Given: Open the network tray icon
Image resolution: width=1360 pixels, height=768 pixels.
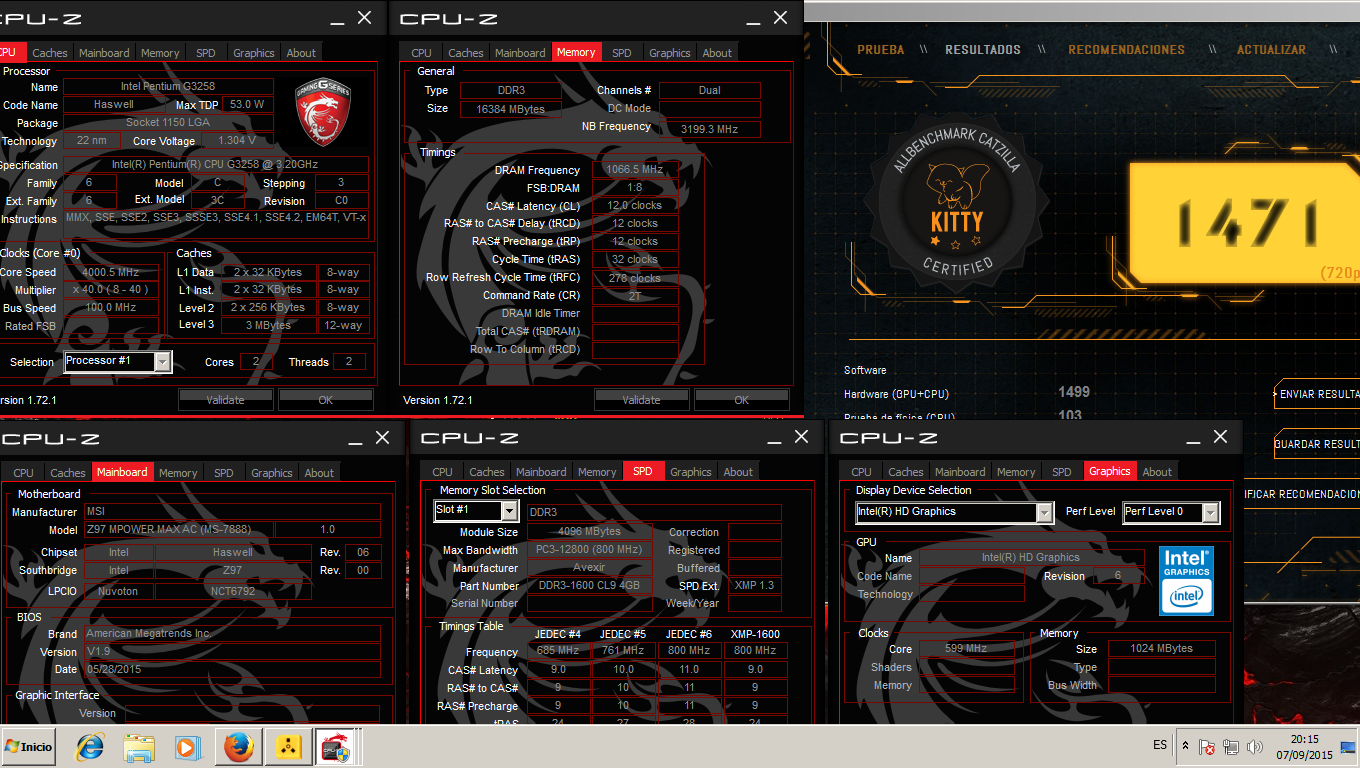Looking at the screenshot, I should click(1231, 747).
